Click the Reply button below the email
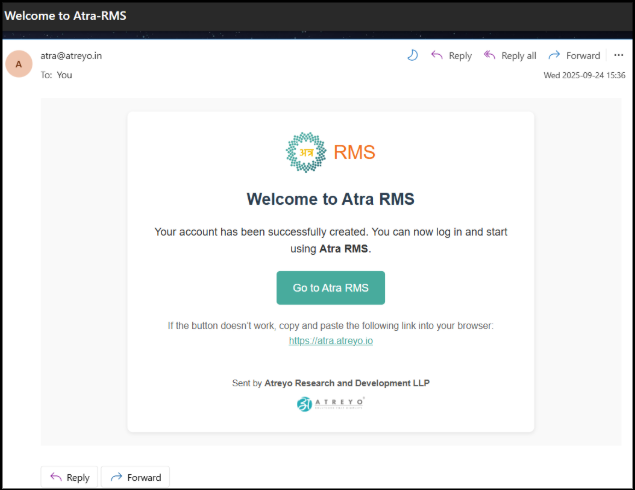The image size is (635, 490). click(x=69, y=477)
